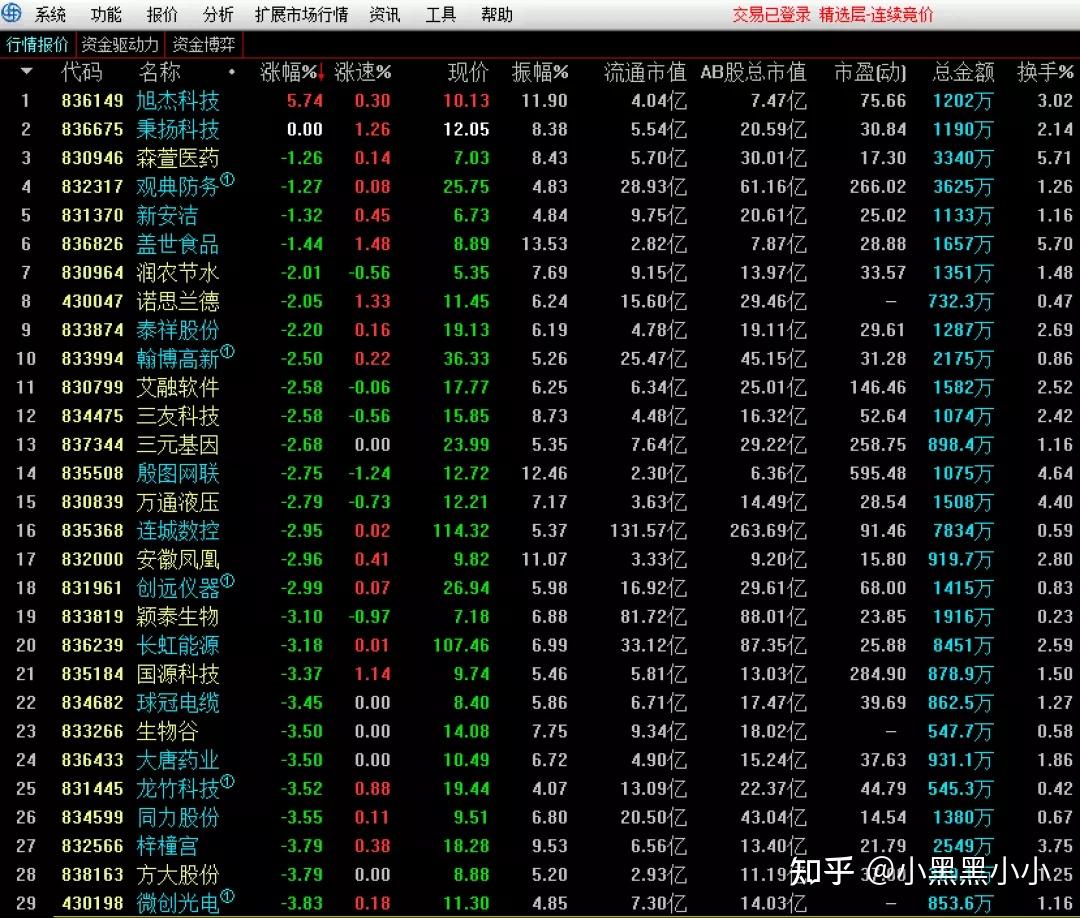Open the 扩展市场行情 menu
The image size is (1080, 918).
302,14
